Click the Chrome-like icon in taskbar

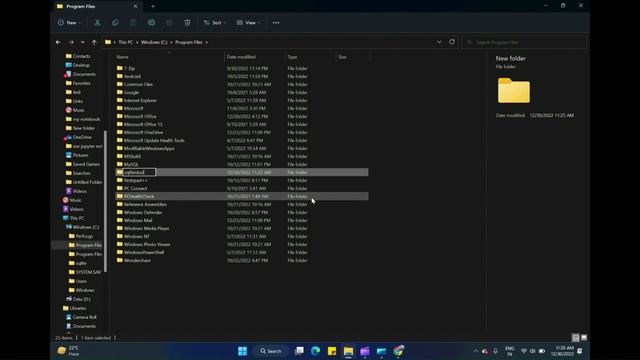coord(398,351)
